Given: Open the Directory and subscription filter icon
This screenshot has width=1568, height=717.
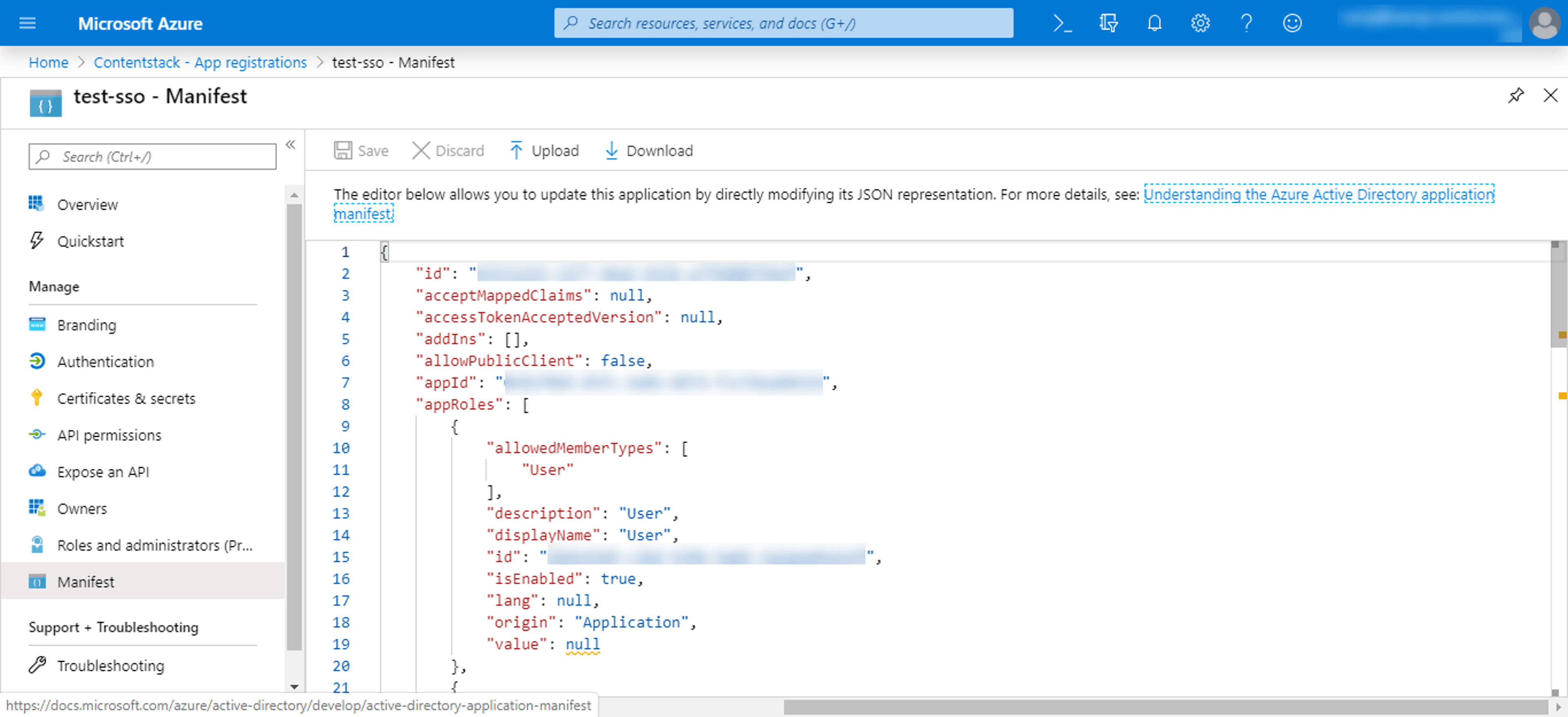Looking at the screenshot, I should pos(1109,23).
